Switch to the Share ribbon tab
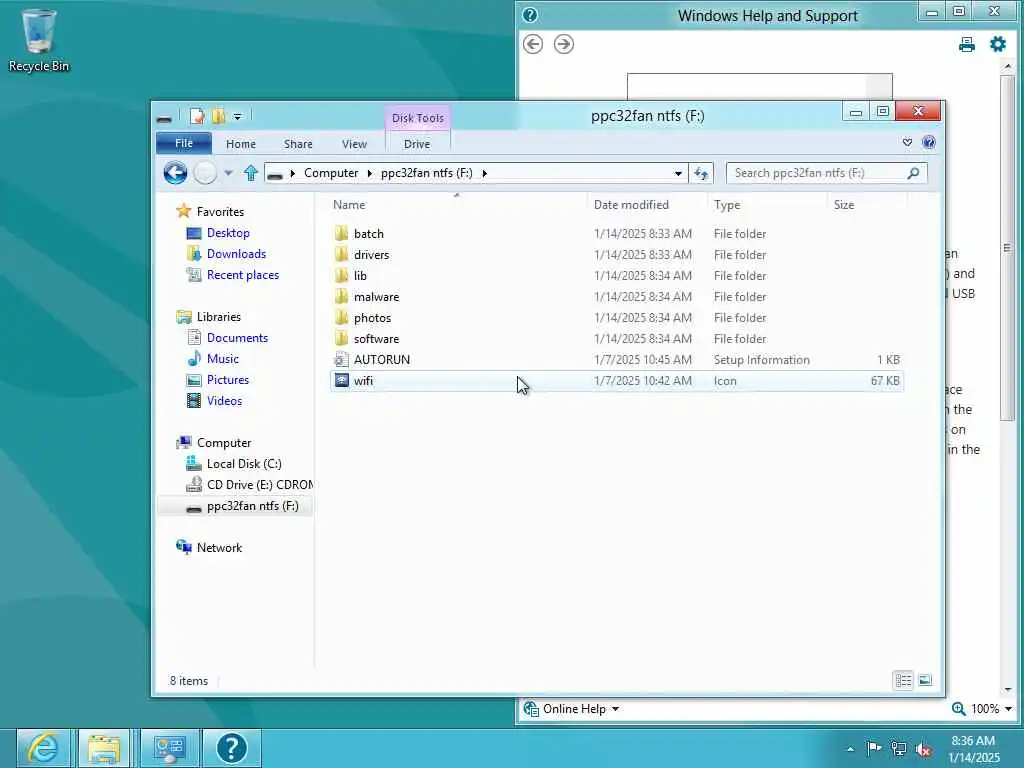This screenshot has height=768, width=1024. pos(298,144)
